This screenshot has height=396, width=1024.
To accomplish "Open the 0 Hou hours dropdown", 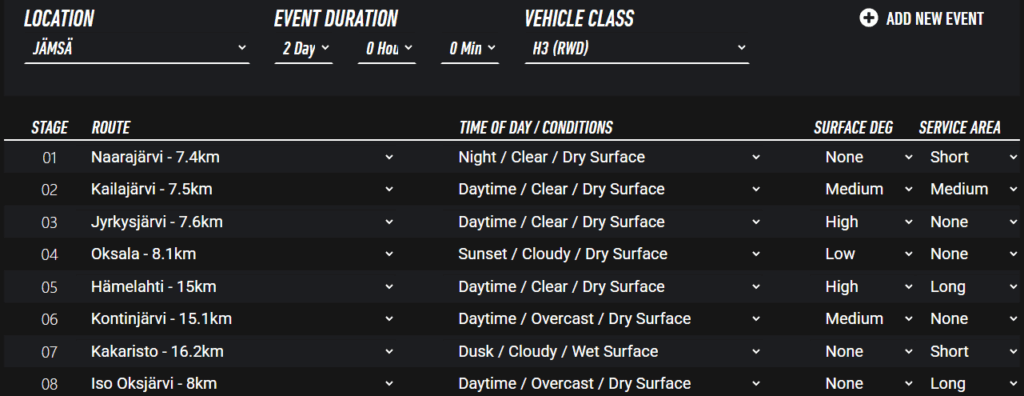I will [x=387, y=48].
